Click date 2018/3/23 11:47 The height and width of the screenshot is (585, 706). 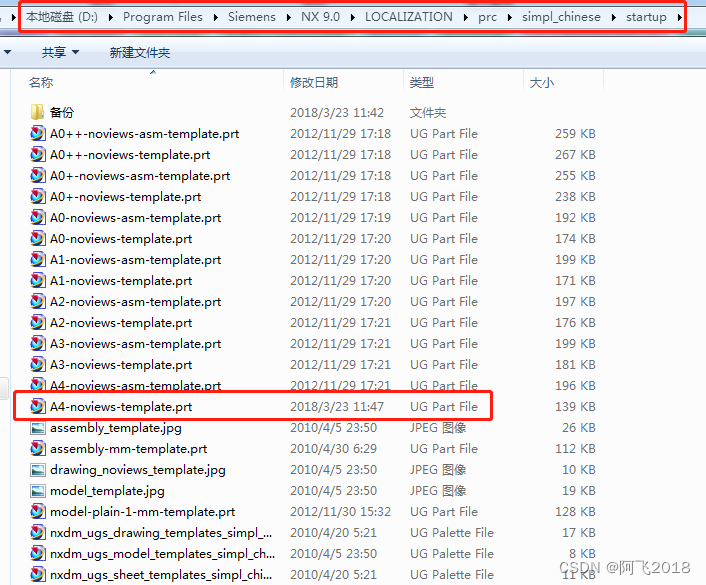[x=337, y=407]
